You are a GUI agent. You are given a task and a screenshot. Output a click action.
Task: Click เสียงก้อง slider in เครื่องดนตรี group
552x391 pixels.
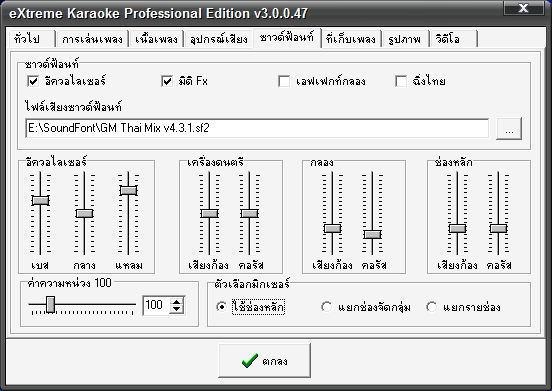click(x=209, y=213)
